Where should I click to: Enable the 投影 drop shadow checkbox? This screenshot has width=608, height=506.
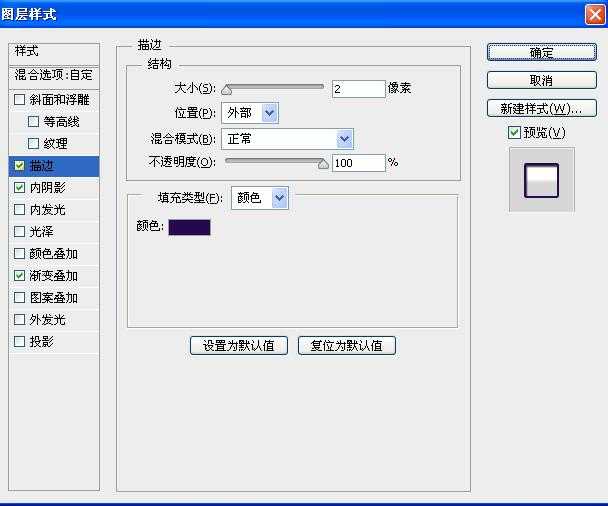(x=20, y=342)
